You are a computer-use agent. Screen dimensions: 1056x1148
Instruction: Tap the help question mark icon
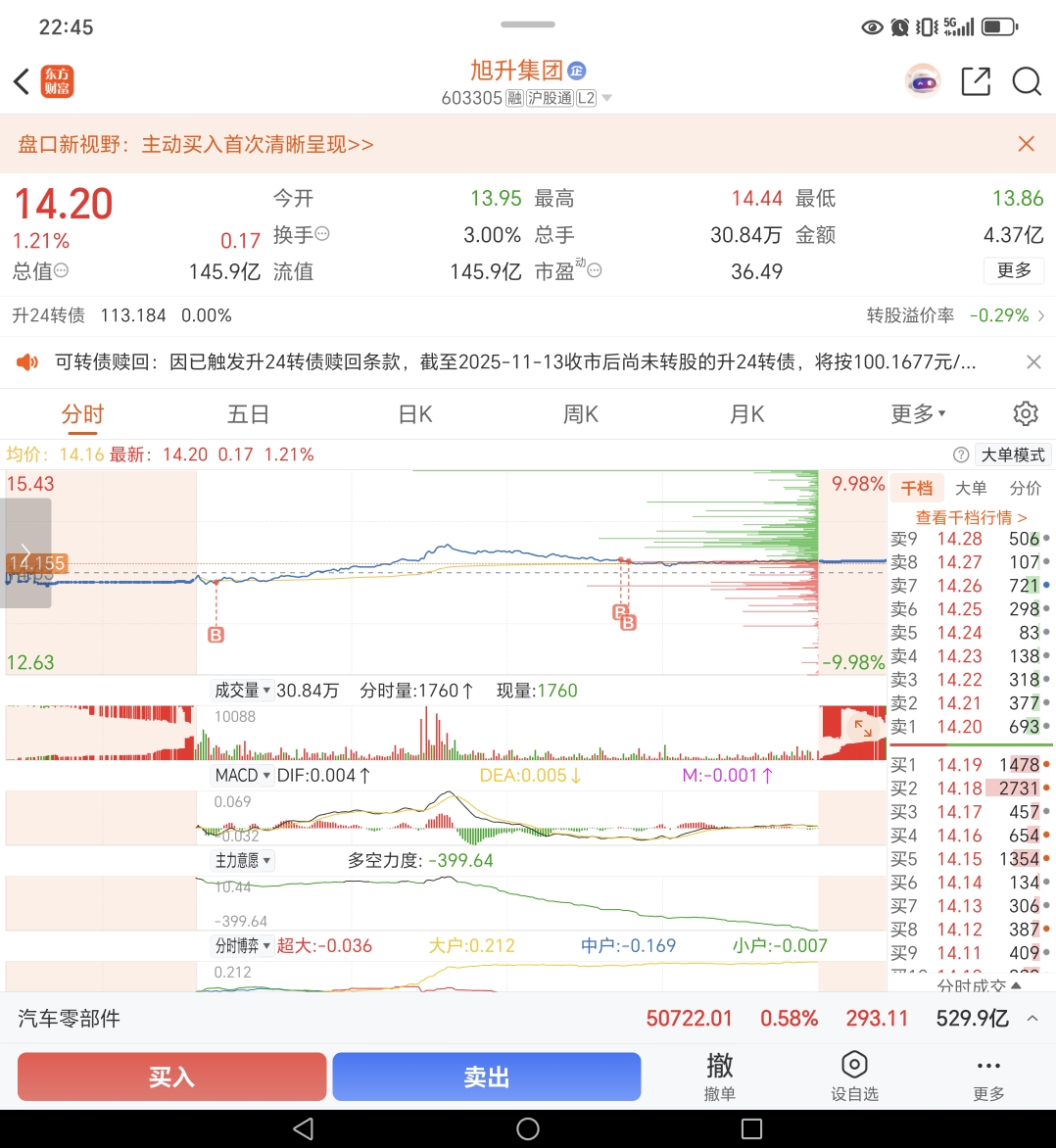tap(961, 454)
